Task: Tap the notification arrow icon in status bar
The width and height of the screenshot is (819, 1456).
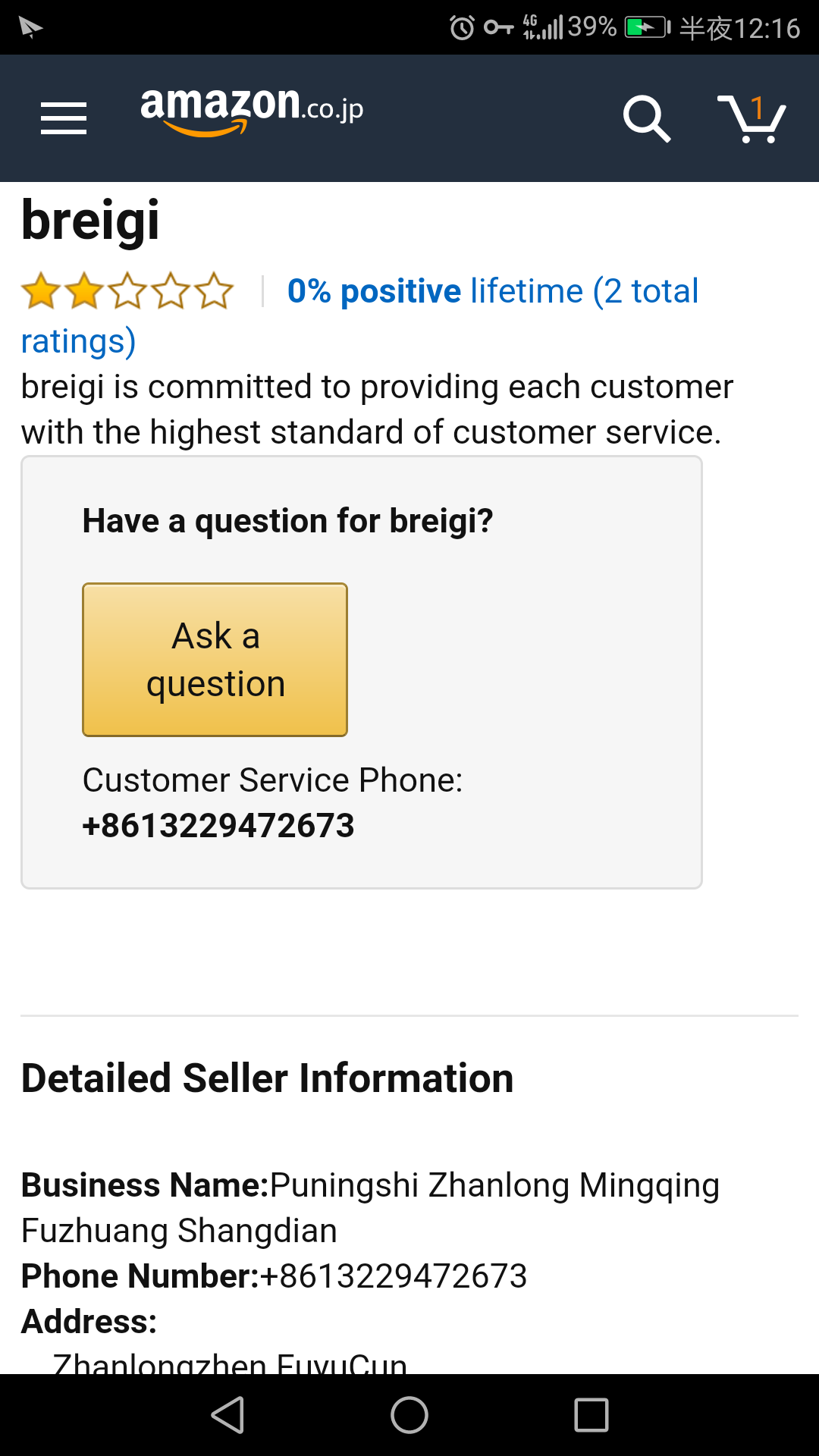Action: point(30,28)
